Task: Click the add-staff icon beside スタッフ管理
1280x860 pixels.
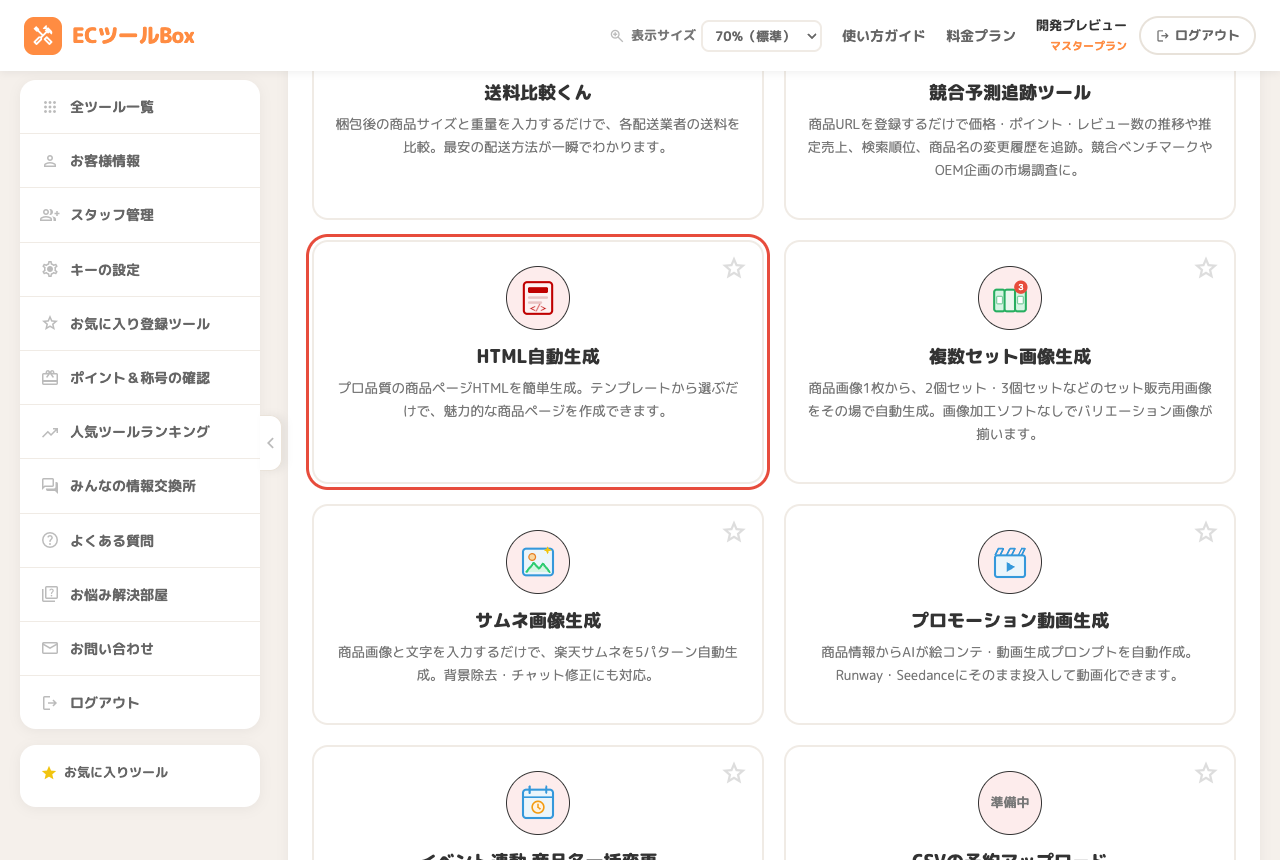Action: (x=50, y=215)
